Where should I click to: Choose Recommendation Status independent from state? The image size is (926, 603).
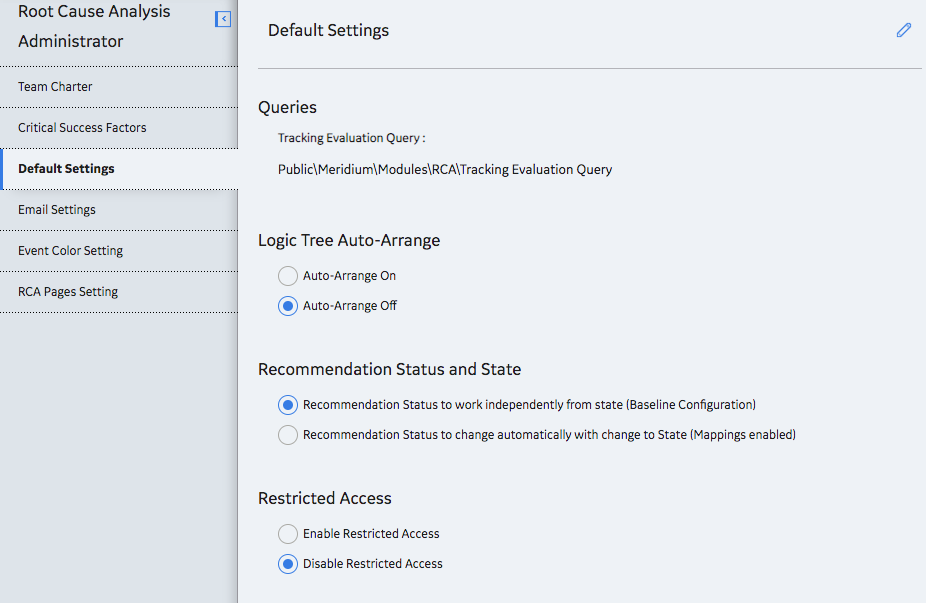coord(288,405)
